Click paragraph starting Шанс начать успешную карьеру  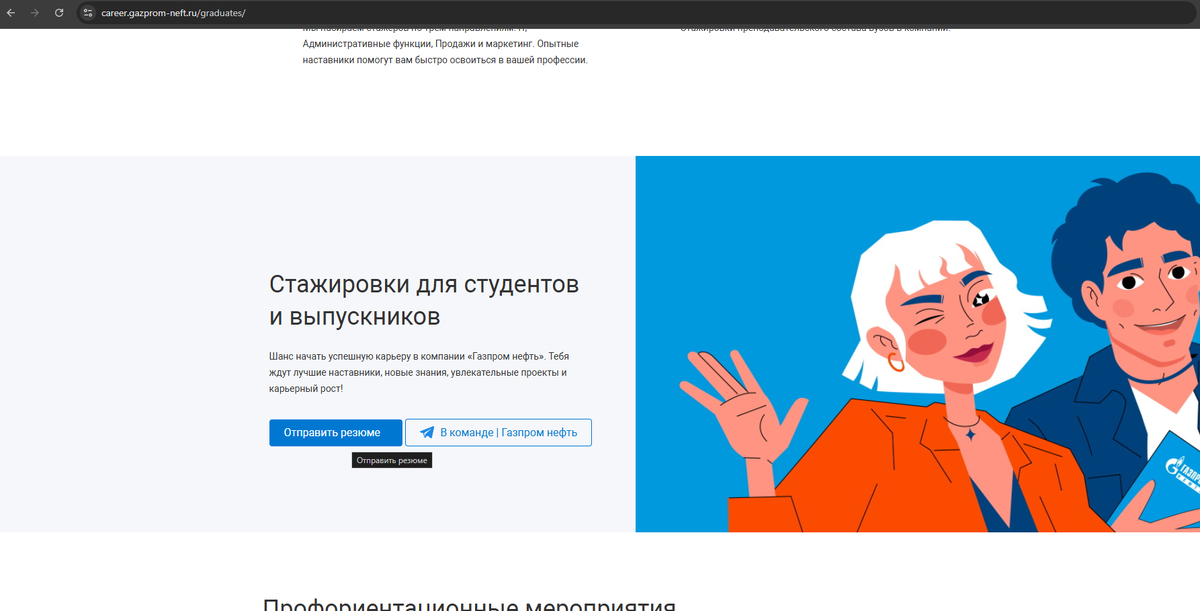(419, 372)
